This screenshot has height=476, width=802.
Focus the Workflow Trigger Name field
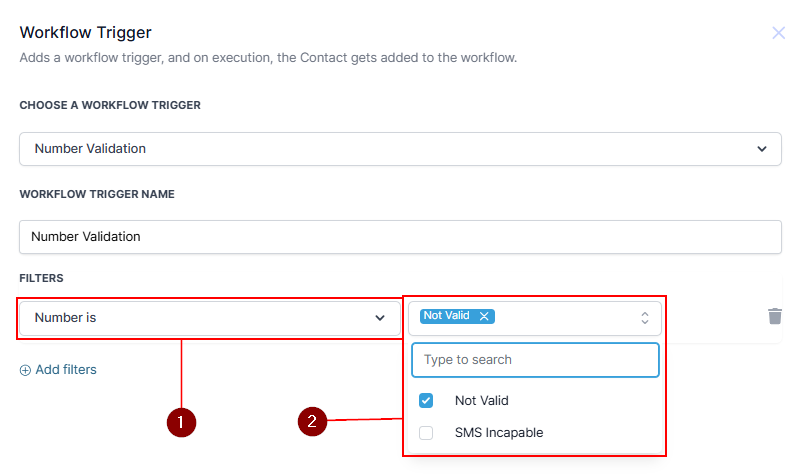coord(400,237)
